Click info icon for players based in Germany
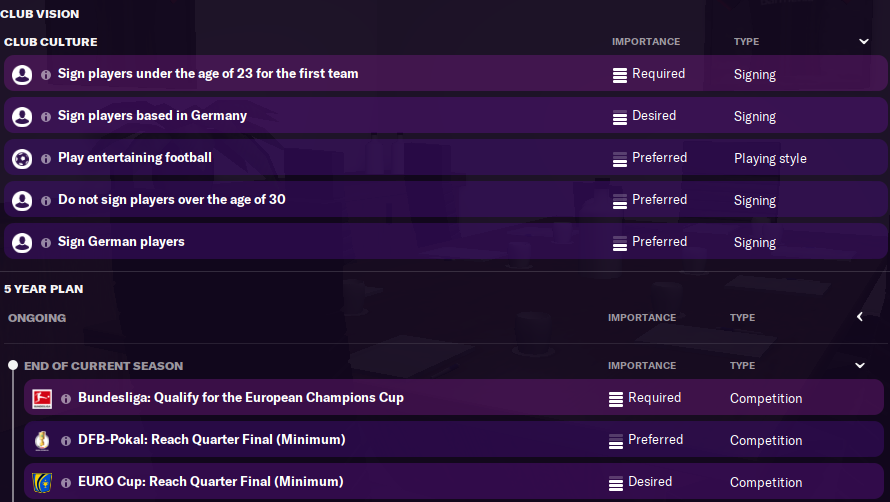 pyautogui.click(x=46, y=116)
